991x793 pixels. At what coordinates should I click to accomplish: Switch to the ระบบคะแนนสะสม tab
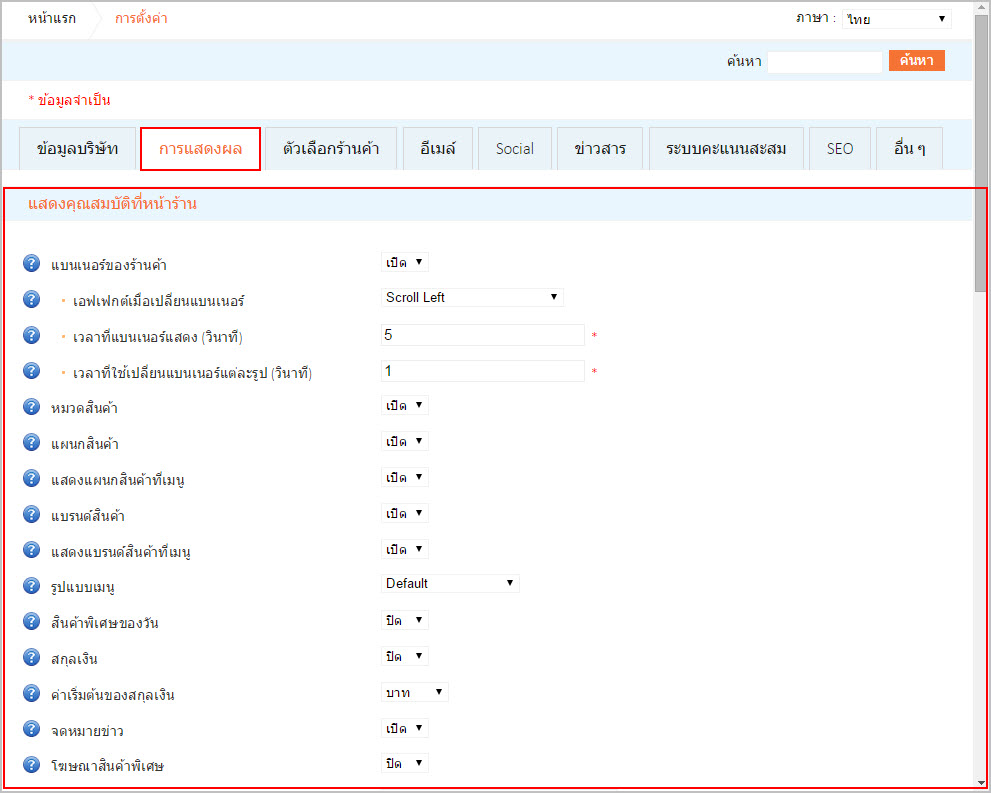(726, 149)
